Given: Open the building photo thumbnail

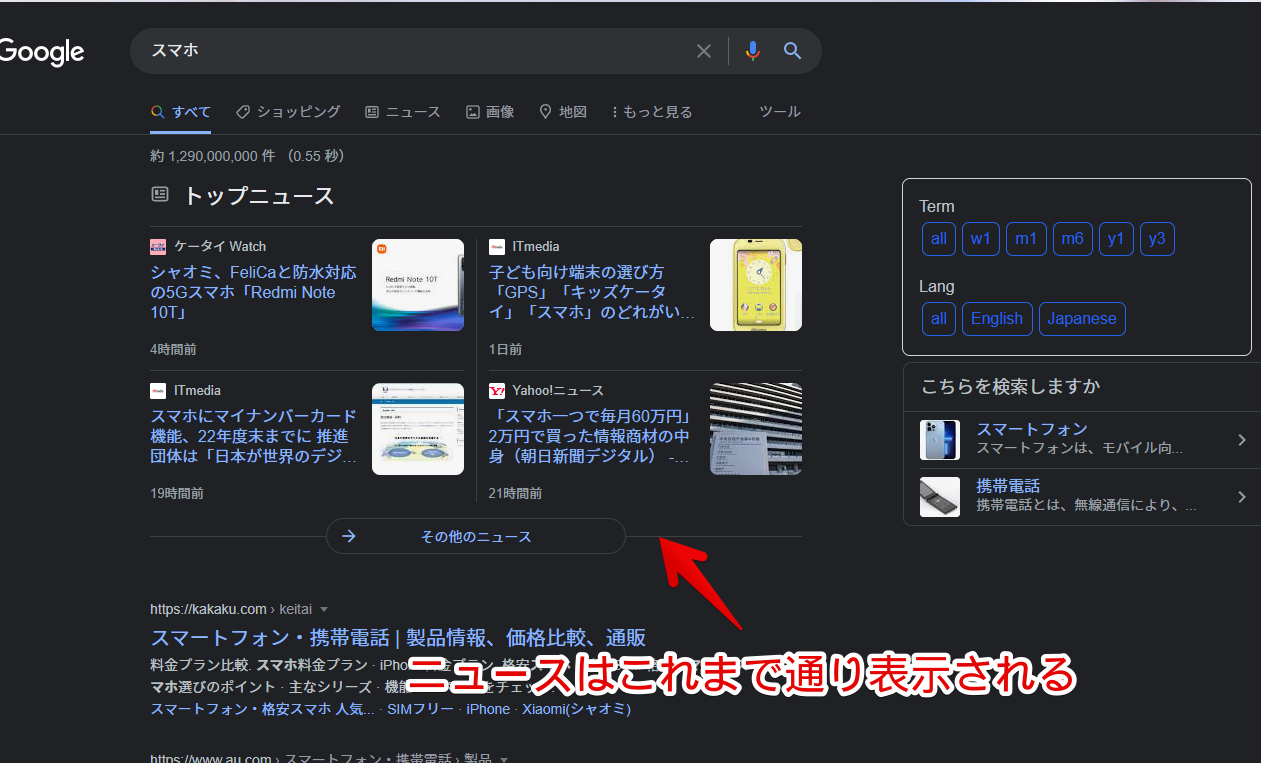Looking at the screenshot, I should point(756,429).
